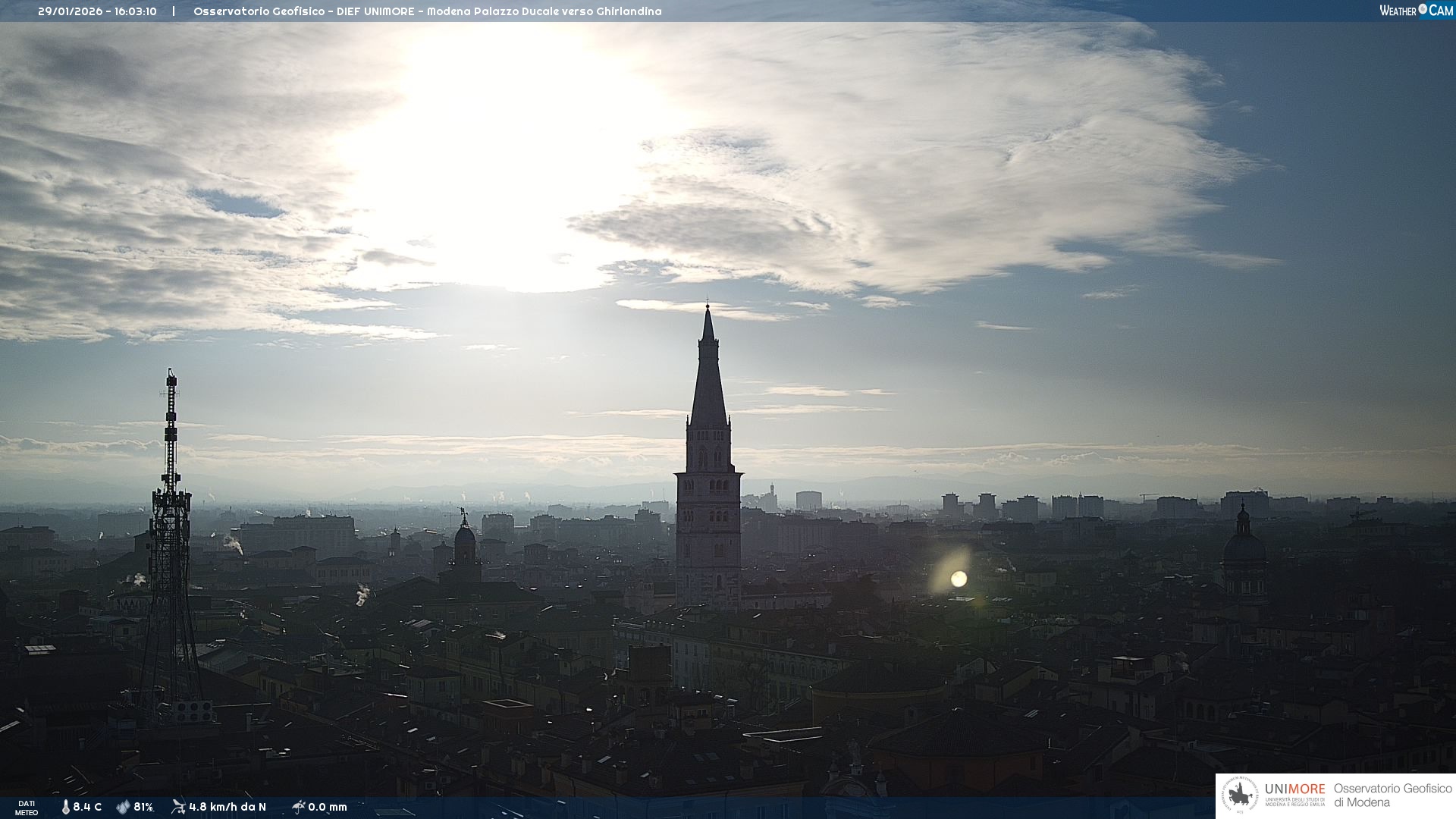Click the 0.0 mm rainfall value
Viewport: 1456px width, 819px height.
(328, 807)
